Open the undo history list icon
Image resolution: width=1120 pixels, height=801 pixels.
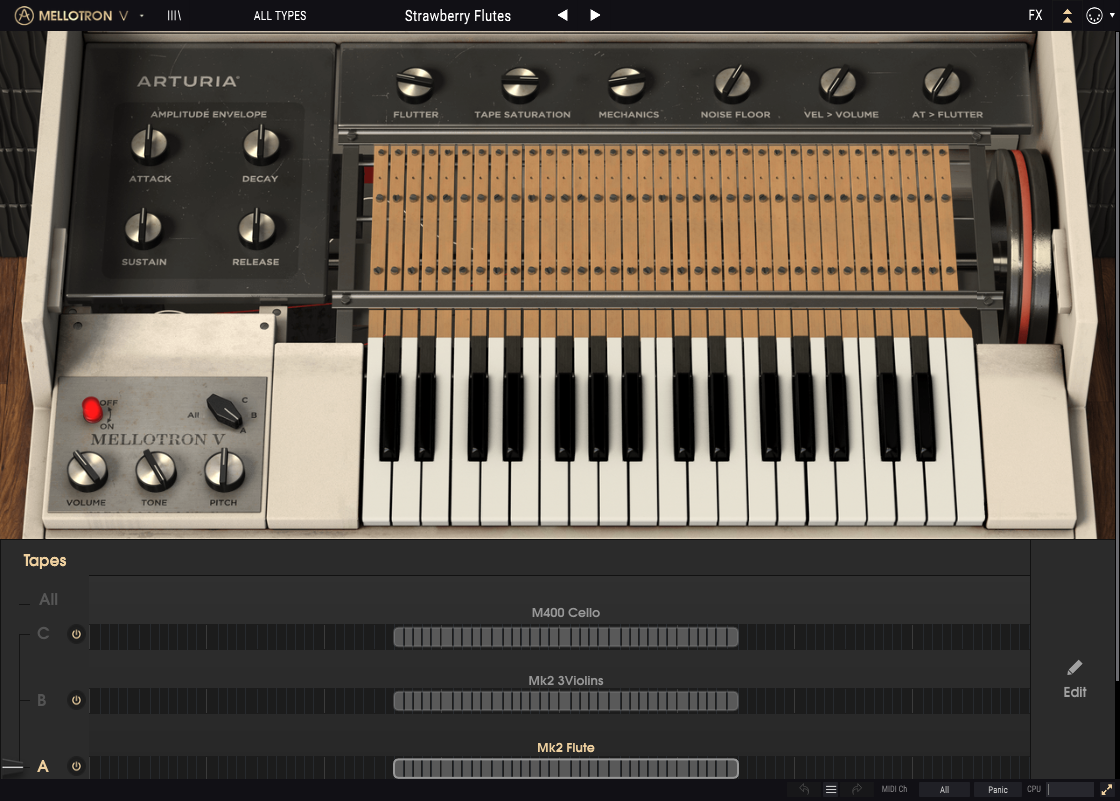point(832,788)
